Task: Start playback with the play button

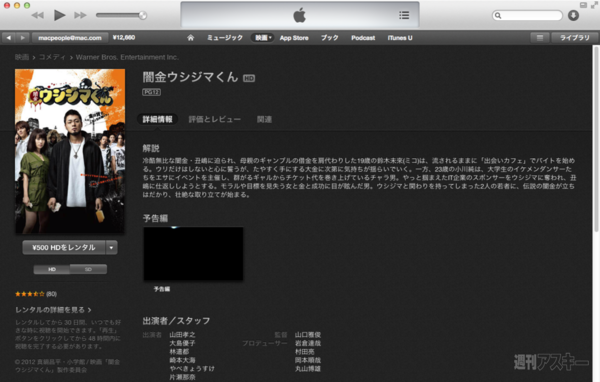Action: click(x=59, y=15)
